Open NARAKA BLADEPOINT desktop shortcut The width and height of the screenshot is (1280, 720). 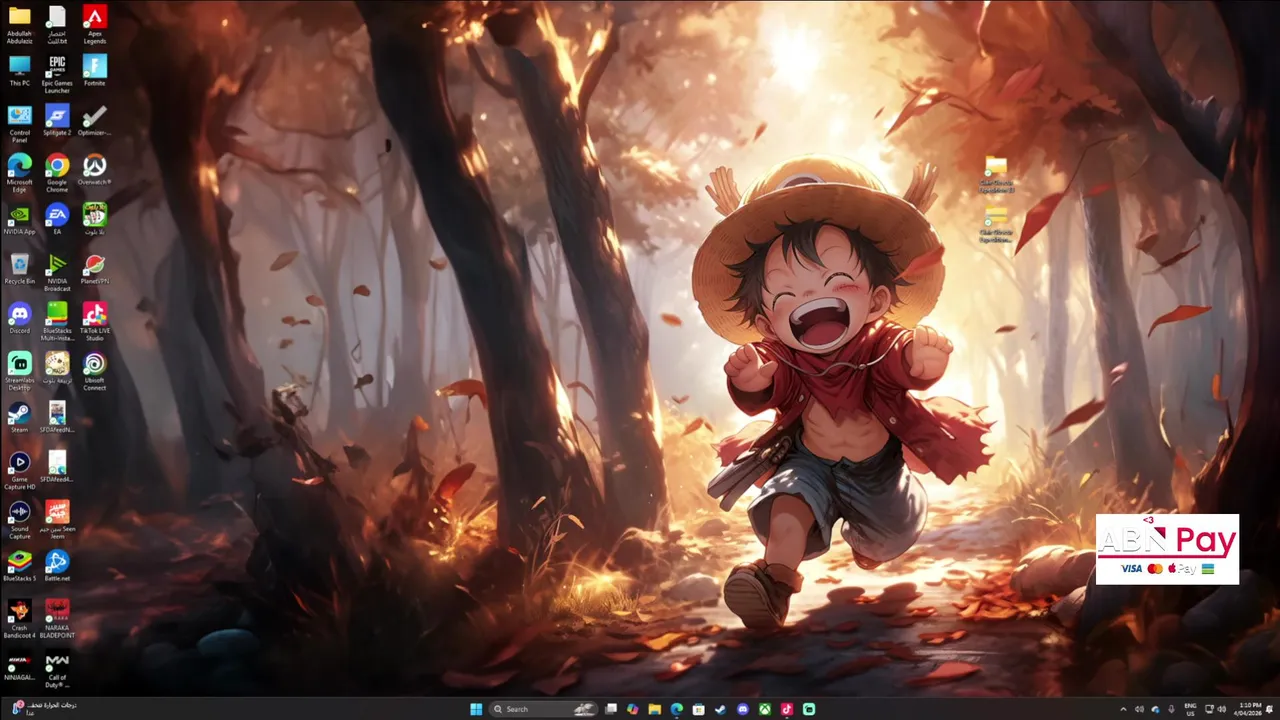(57, 618)
